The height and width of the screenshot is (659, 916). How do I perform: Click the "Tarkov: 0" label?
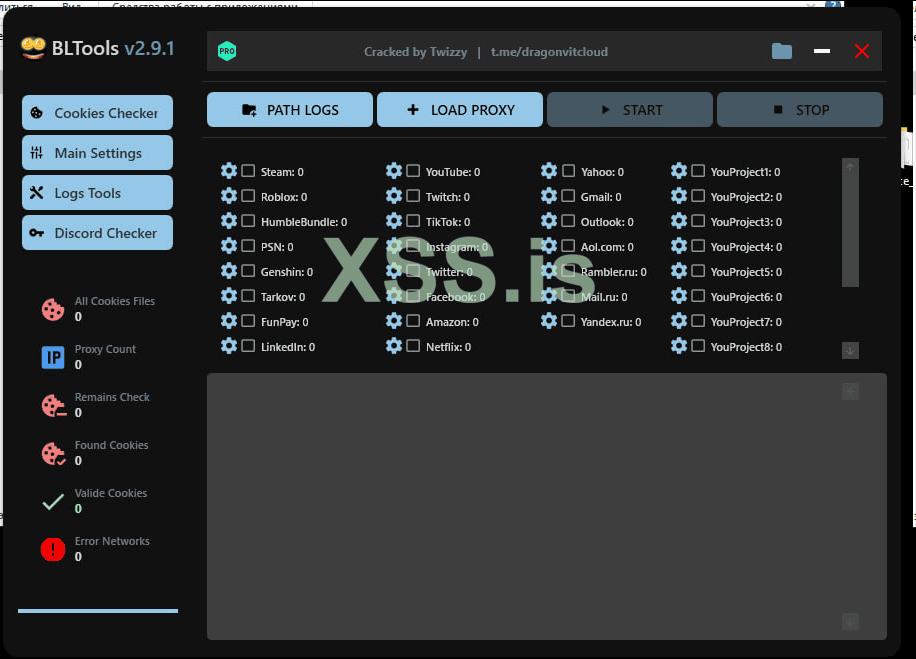coord(283,297)
